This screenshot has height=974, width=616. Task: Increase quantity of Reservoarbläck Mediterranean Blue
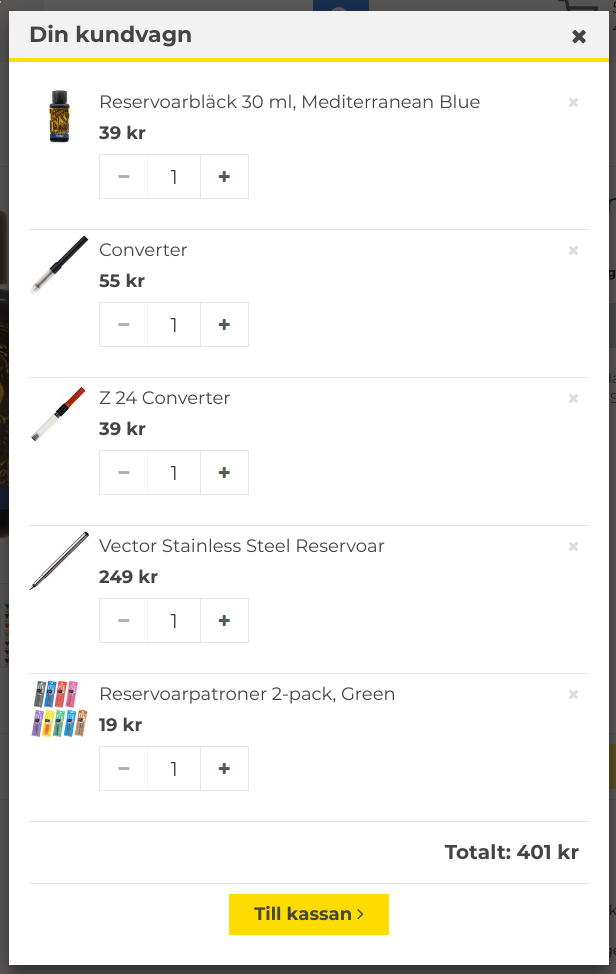[x=224, y=177]
